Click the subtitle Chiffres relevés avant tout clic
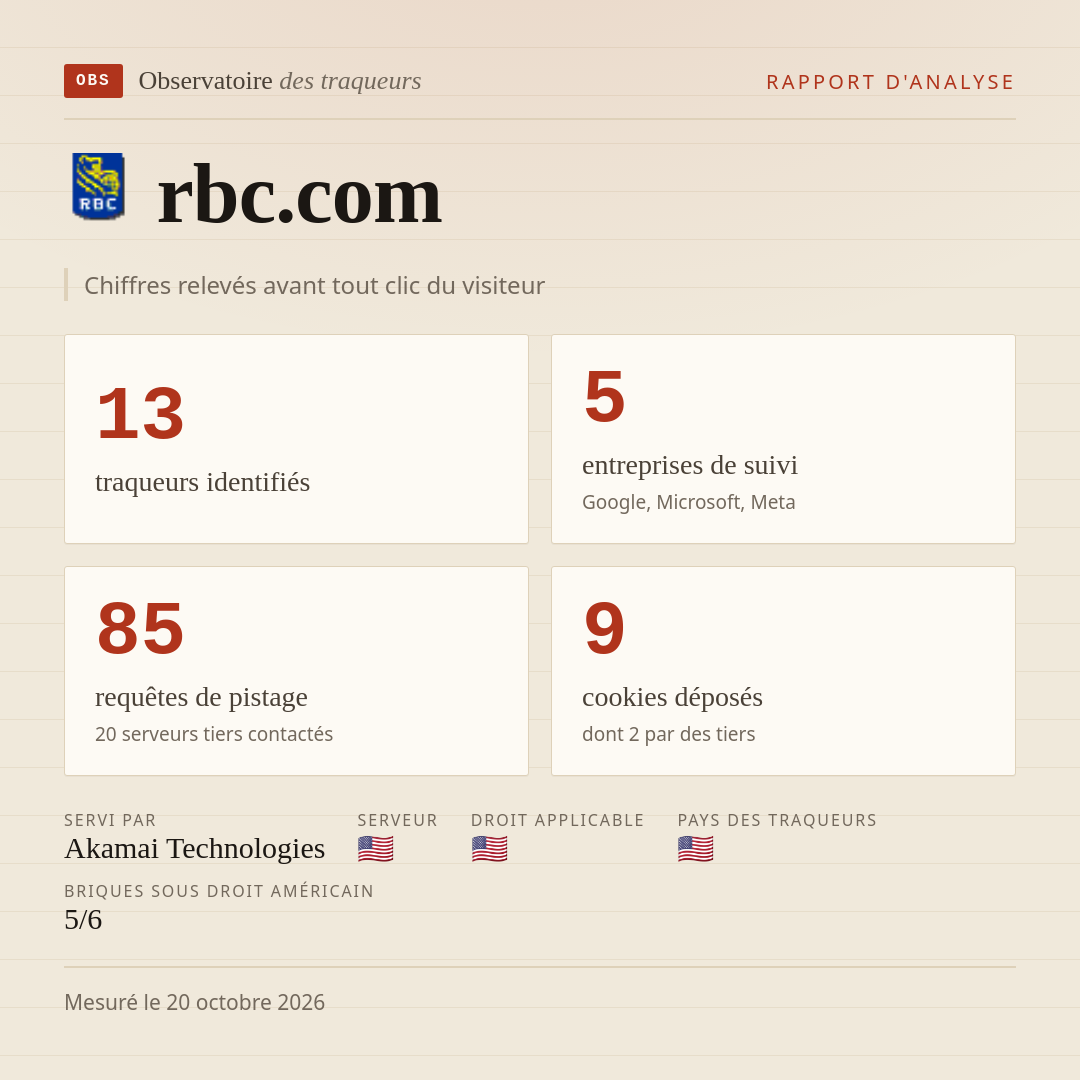Image resolution: width=1080 pixels, height=1080 pixels. tap(314, 285)
